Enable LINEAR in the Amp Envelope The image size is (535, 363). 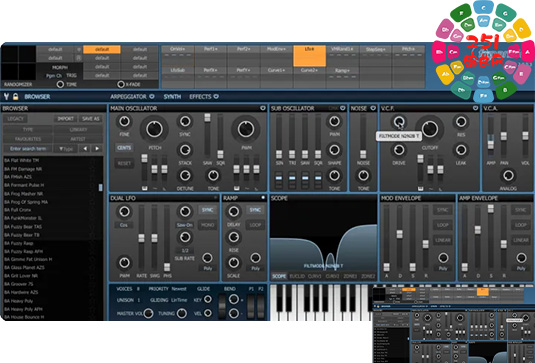click(x=520, y=240)
